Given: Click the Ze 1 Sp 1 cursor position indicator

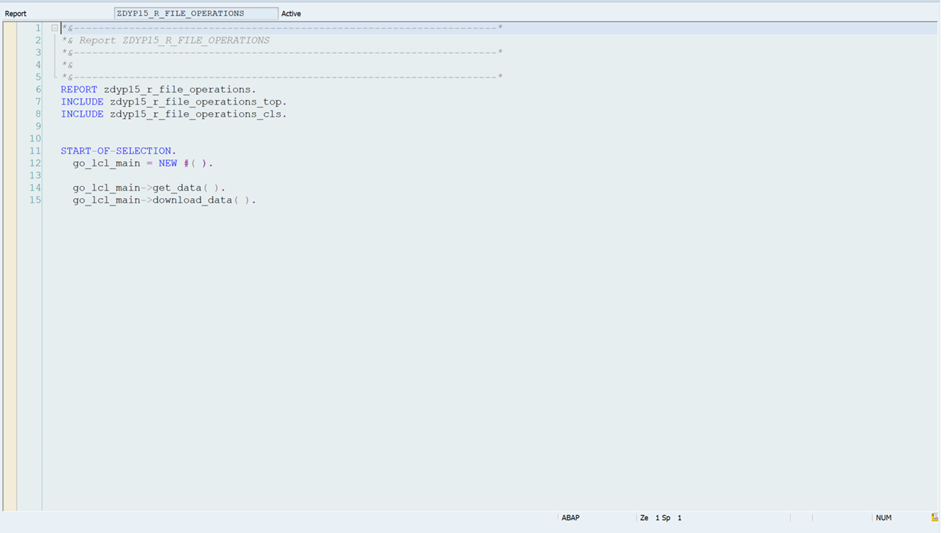Looking at the screenshot, I should (x=660, y=518).
